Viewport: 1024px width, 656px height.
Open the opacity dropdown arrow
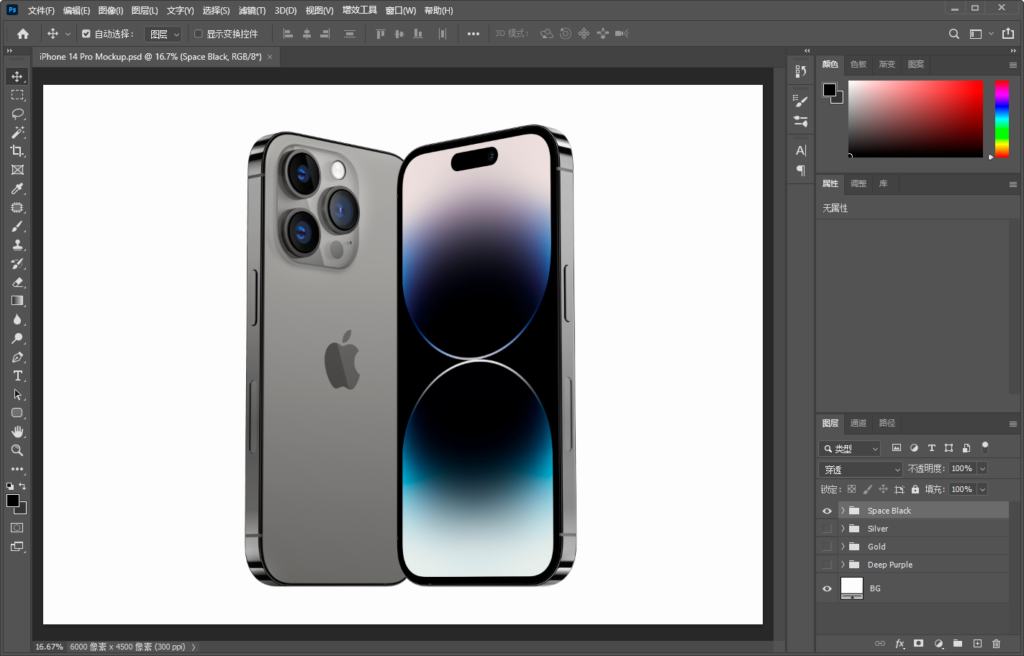click(x=982, y=468)
